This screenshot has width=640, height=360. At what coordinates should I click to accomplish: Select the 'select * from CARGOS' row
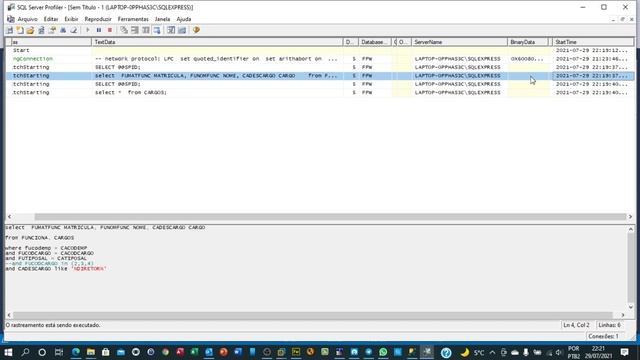tap(320, 93)
